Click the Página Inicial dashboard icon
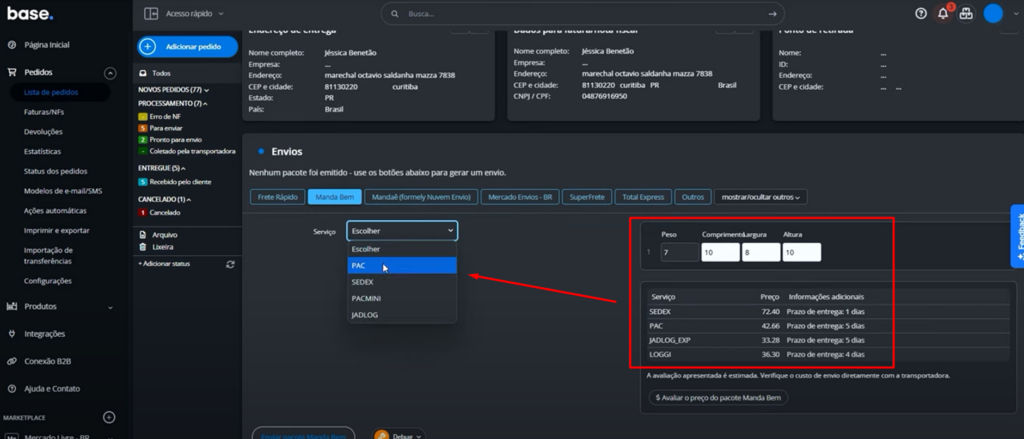Screen dimensions: 1024x439 click(12, 45)
